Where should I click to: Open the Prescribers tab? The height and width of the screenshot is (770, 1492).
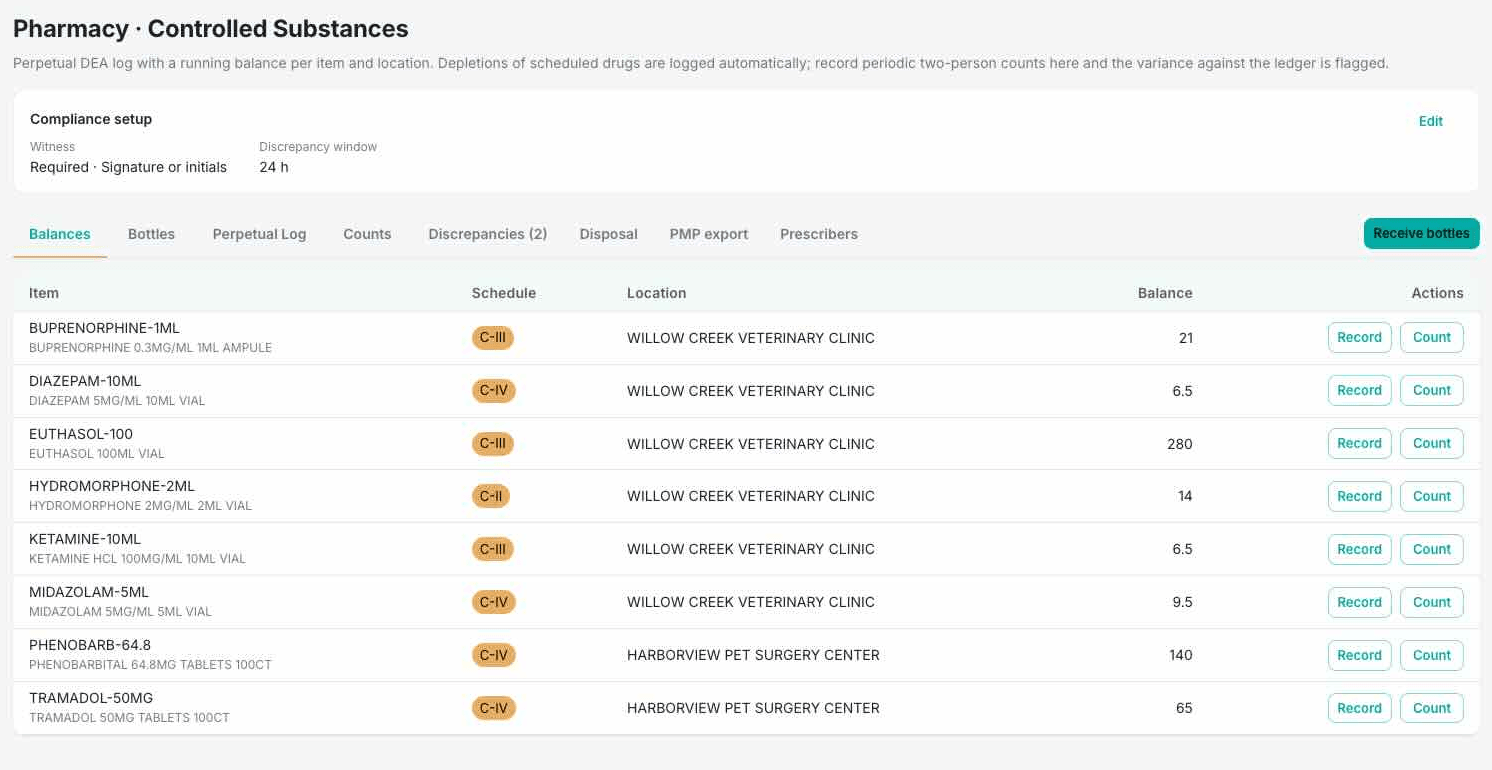tap(819, 234)
